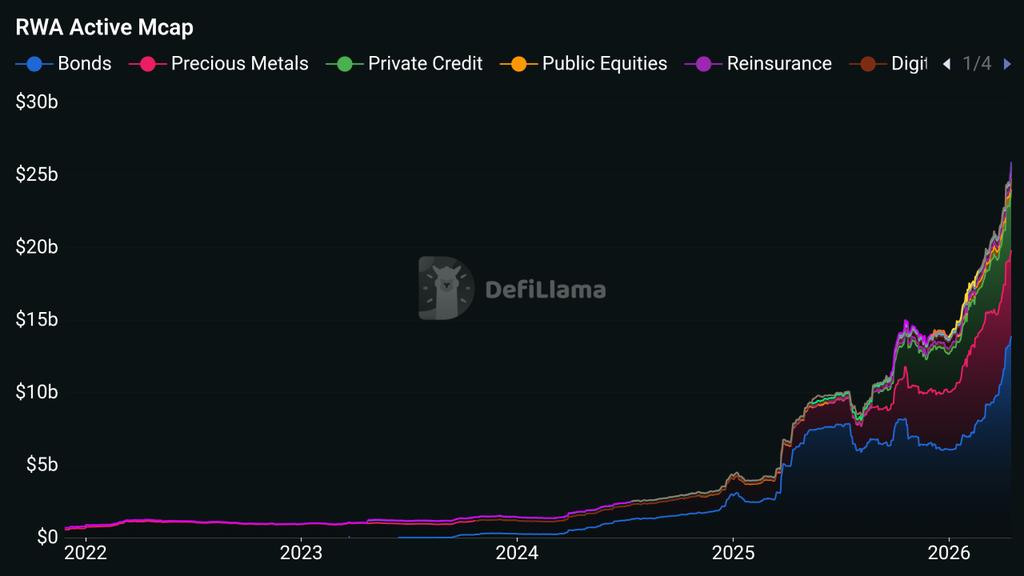Click the pink Precious Metals legend marker
Image resolution: width=1024 pixels, height=576 pixels.
(148, 64)
